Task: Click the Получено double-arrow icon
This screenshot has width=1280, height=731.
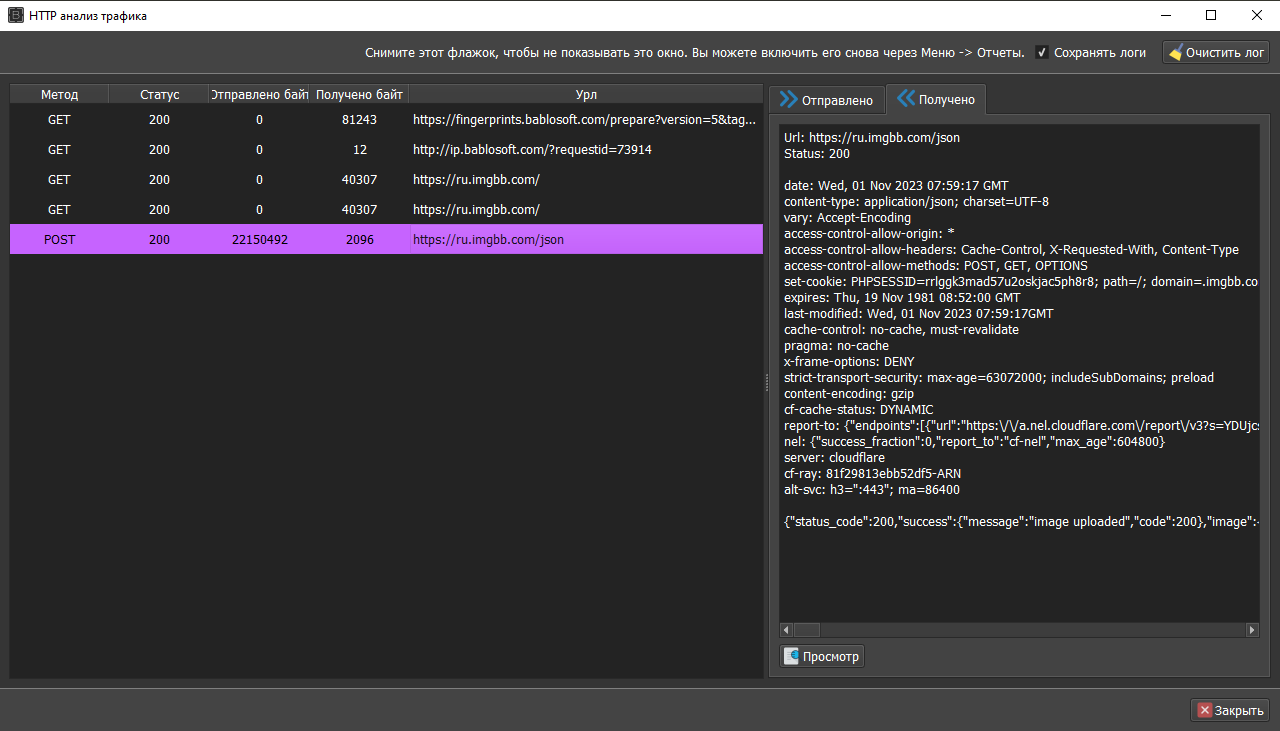Action: (x=905, y=99)
